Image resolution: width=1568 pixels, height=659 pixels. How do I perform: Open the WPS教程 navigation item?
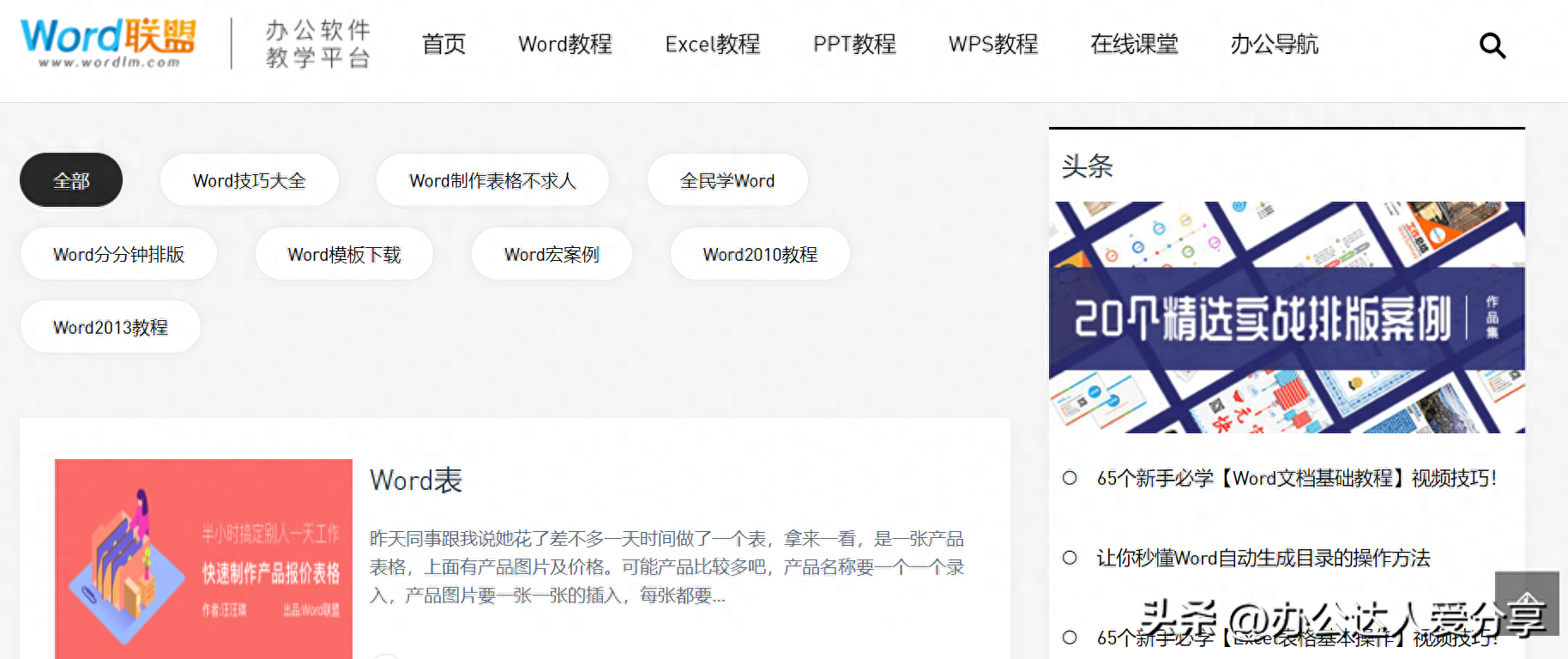(x=993, y=44)
